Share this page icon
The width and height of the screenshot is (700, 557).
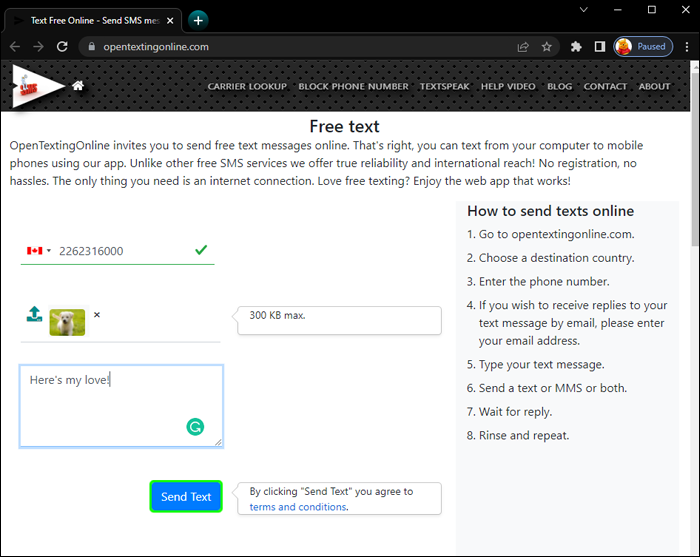click(523, 47)
